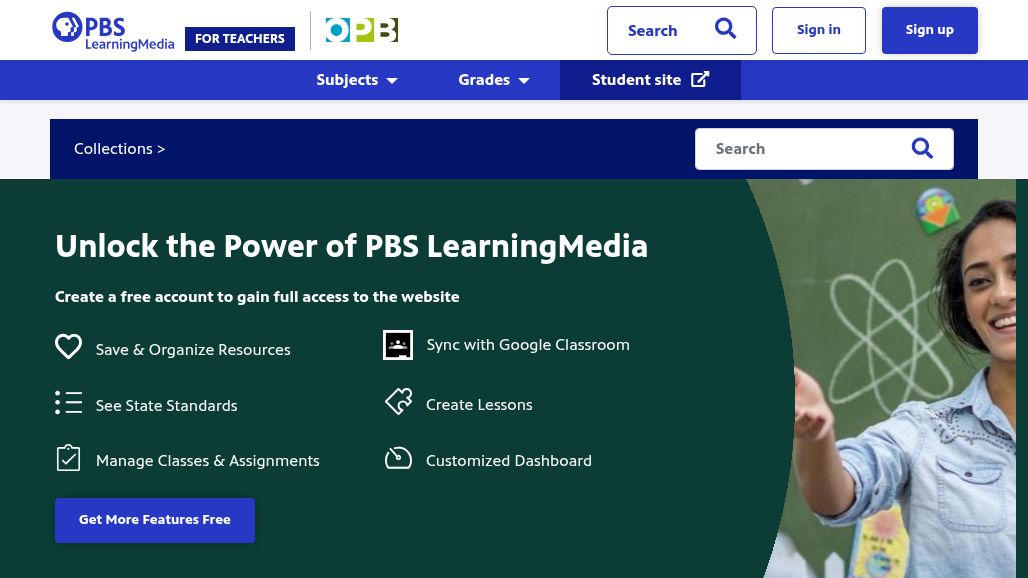Click the Collections breadcrumb link
Viewport: 1028px width, 578px height.
113,149
